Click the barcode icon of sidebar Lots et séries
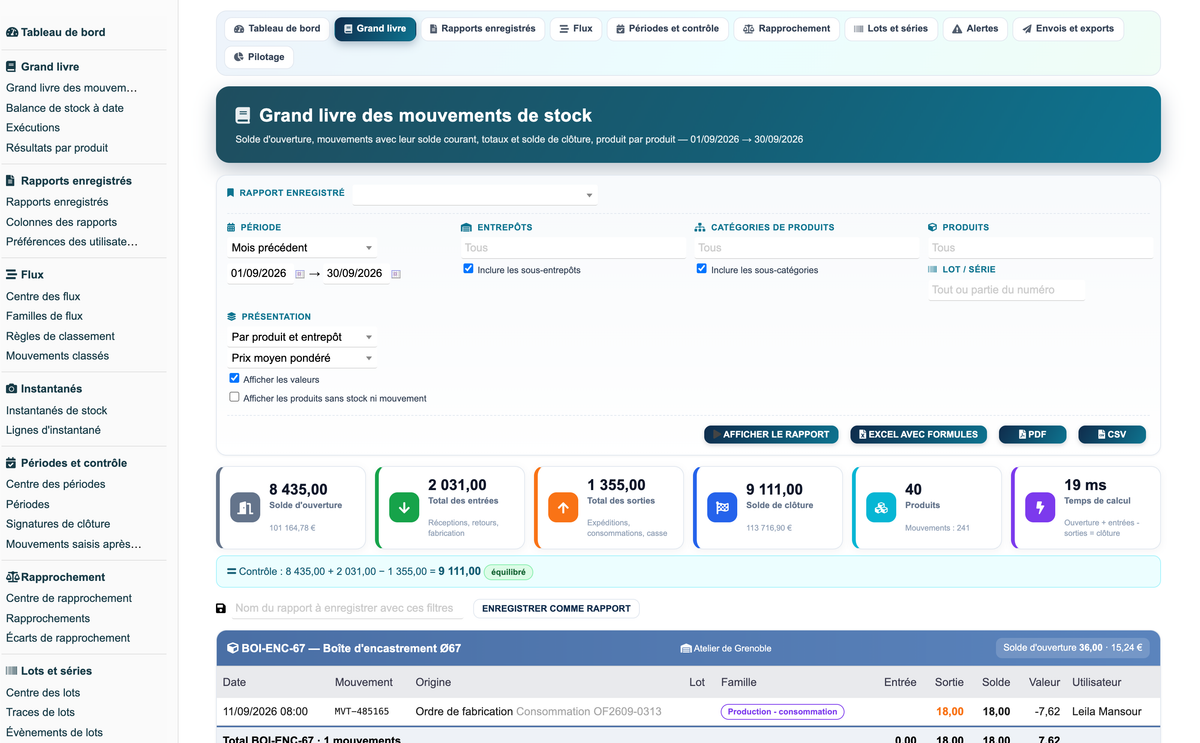Screen dimensions: 1200x743 [11, 671]
